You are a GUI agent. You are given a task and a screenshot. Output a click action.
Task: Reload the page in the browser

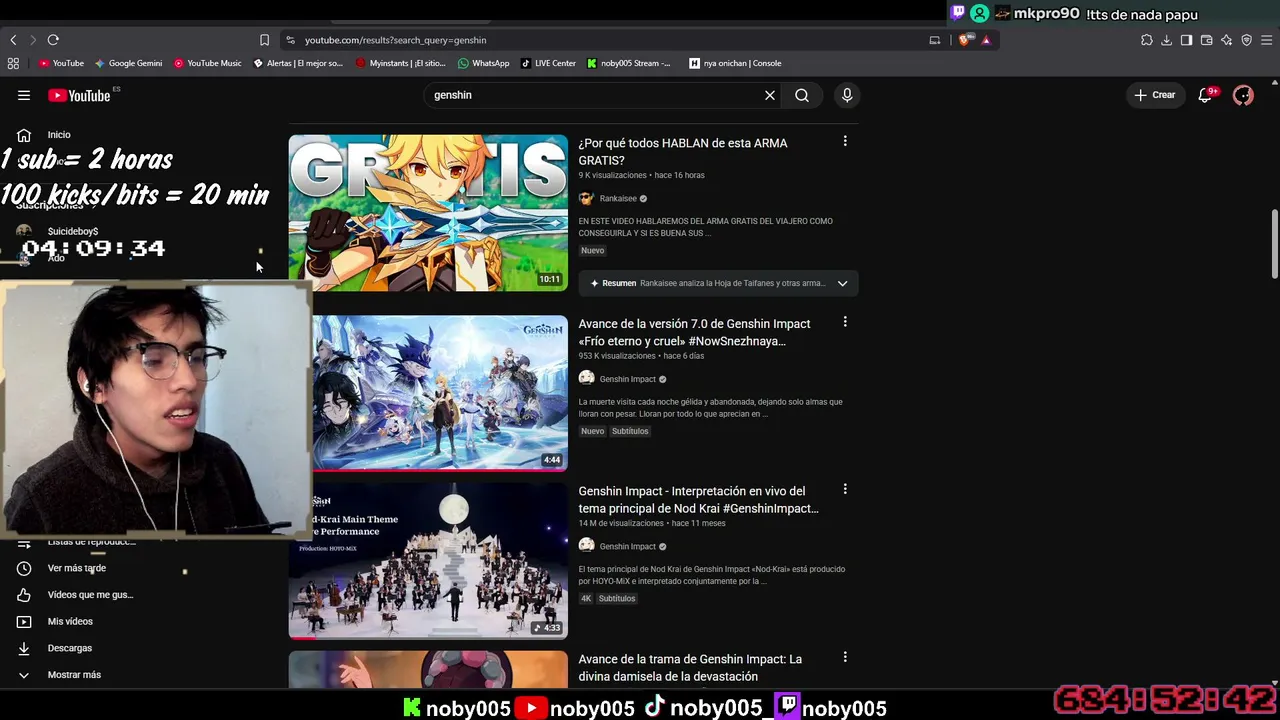click(x=53, y=40)
